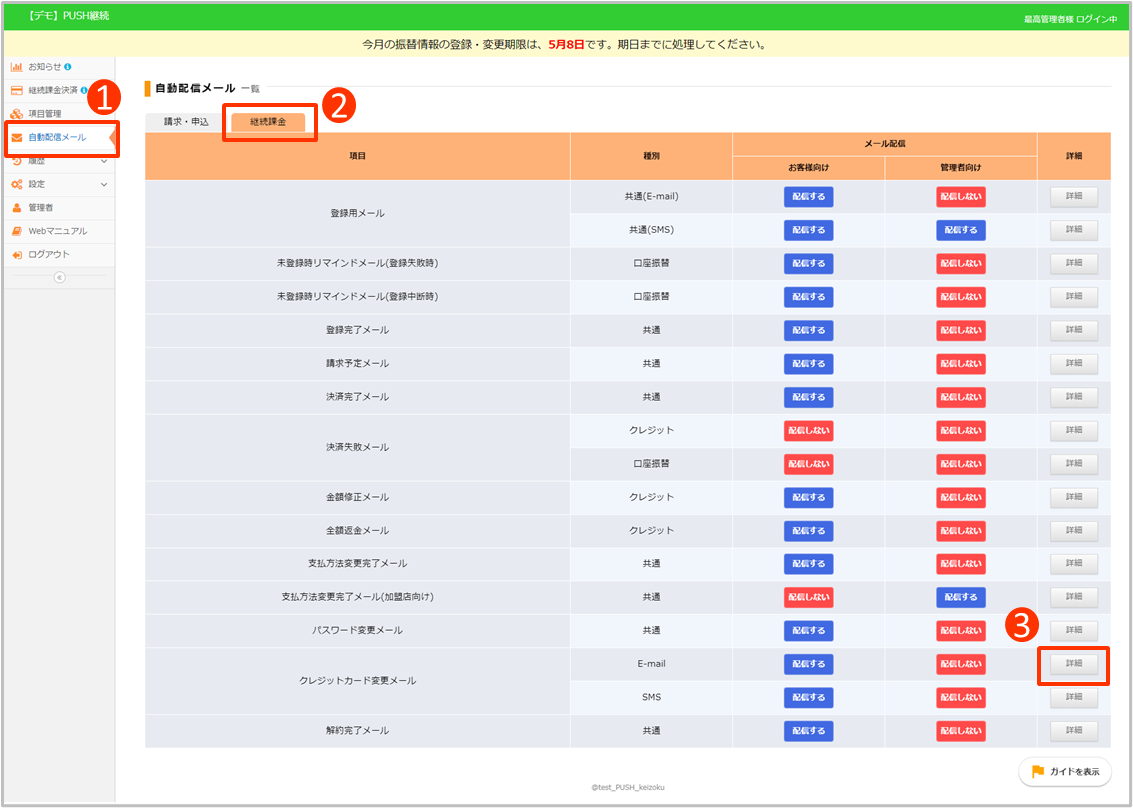Viewport: 1133px width, 808px height.
Task: Switch to the 請求・申込 tab
Action: 186,122
